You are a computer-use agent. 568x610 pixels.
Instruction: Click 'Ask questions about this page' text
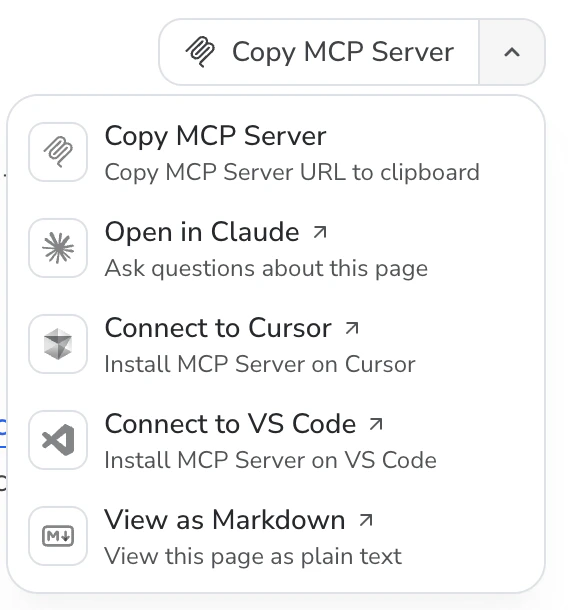click(266, 268)
